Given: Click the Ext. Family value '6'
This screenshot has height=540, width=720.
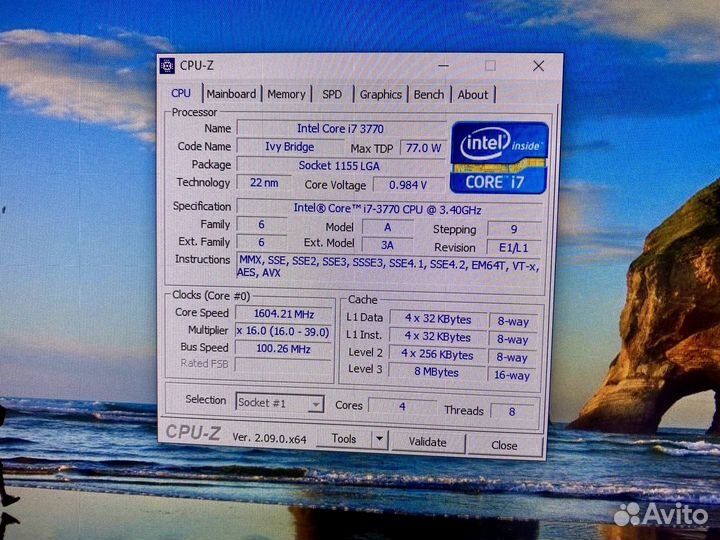Looking at the screenshot, I should click(261, 242).
